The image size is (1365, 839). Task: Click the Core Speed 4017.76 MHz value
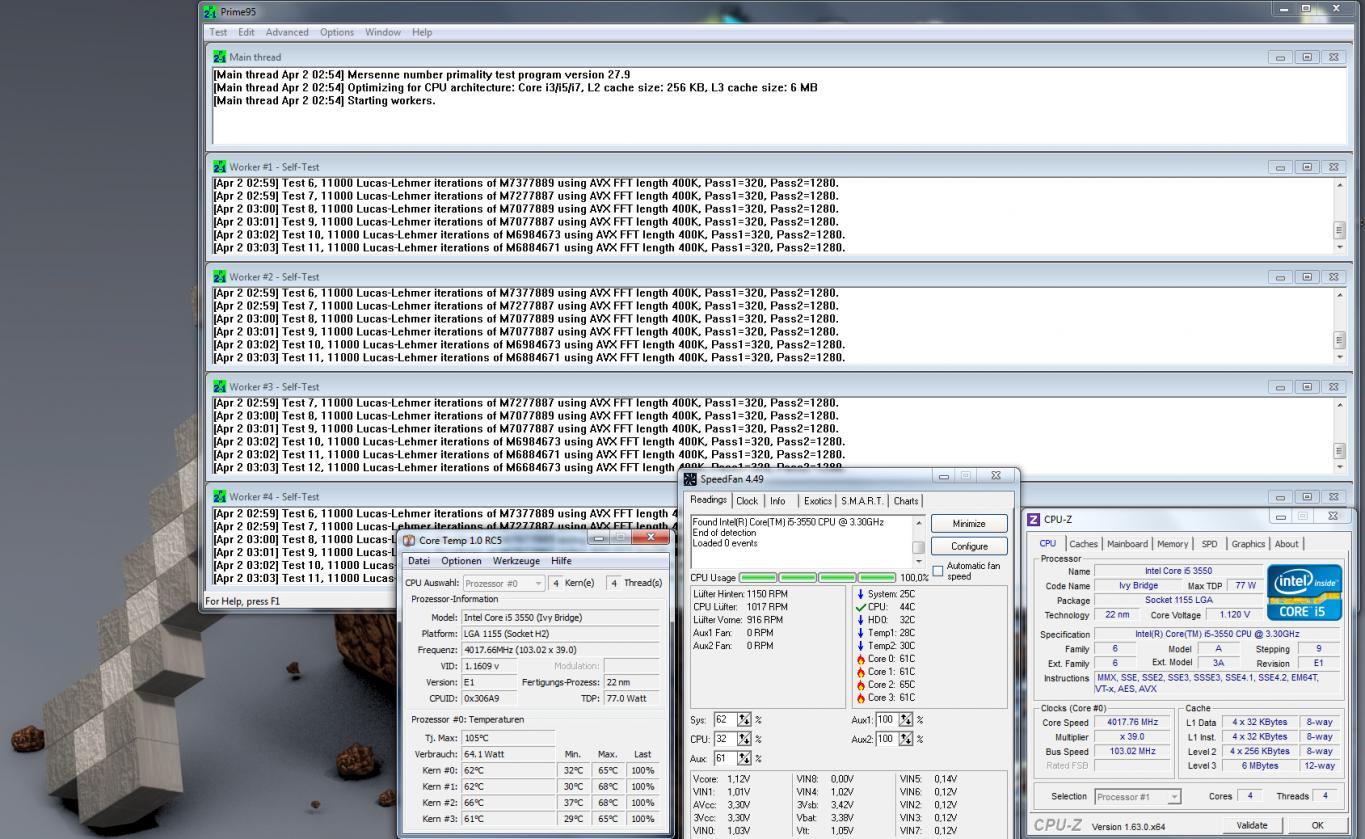pyautogui.click(x=1132, y=722)
